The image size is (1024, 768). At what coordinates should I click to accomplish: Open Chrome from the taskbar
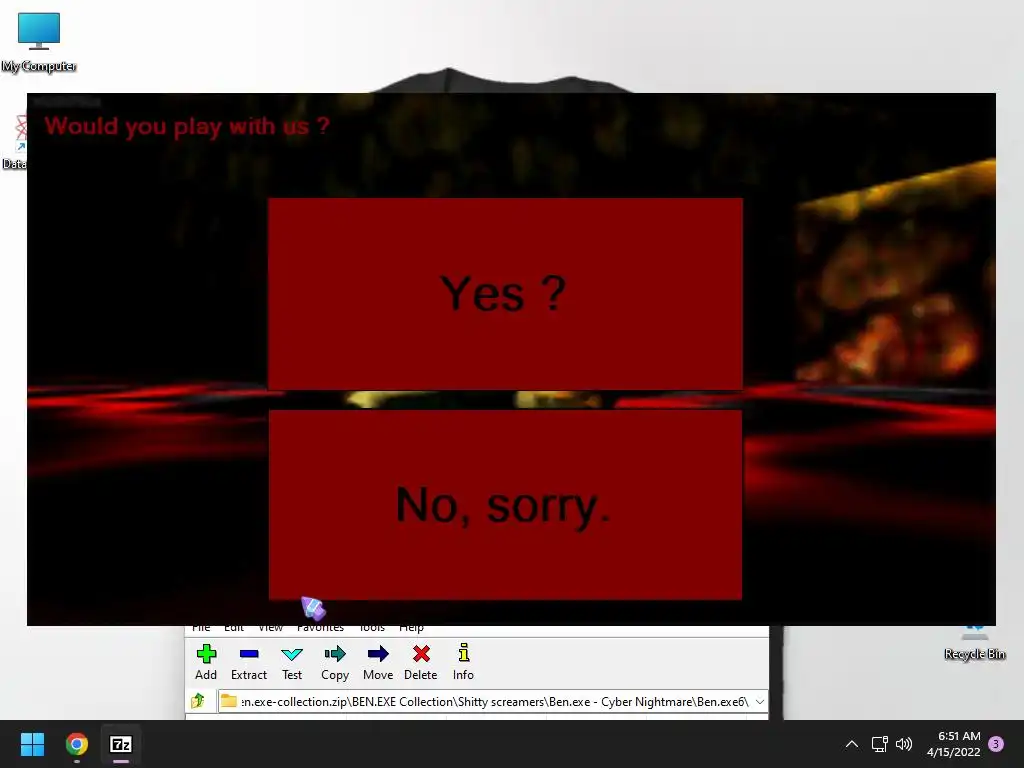click(76, 744)
